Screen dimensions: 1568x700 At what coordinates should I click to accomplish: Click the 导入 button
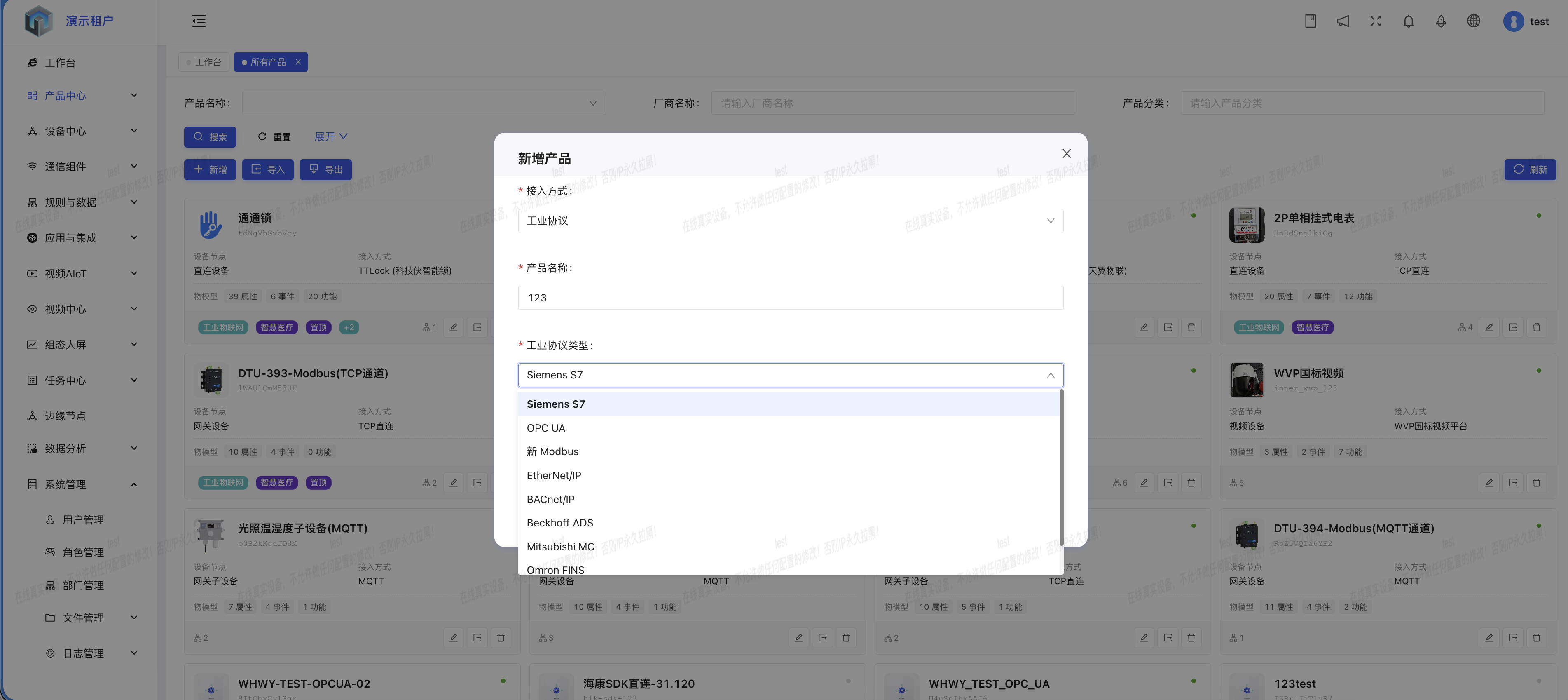[x=268, y=169]
